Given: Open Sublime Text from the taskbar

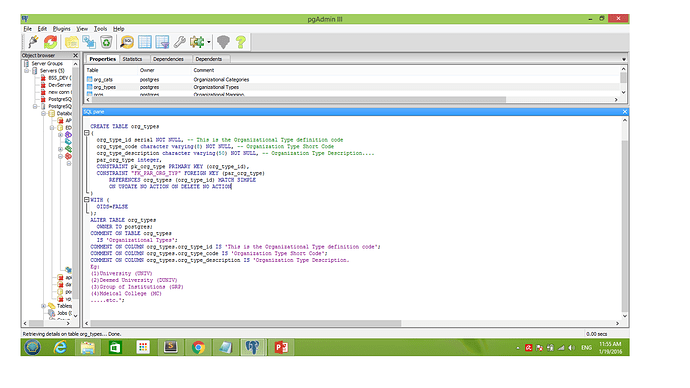Looking at the screenshot, I should 170,347.
